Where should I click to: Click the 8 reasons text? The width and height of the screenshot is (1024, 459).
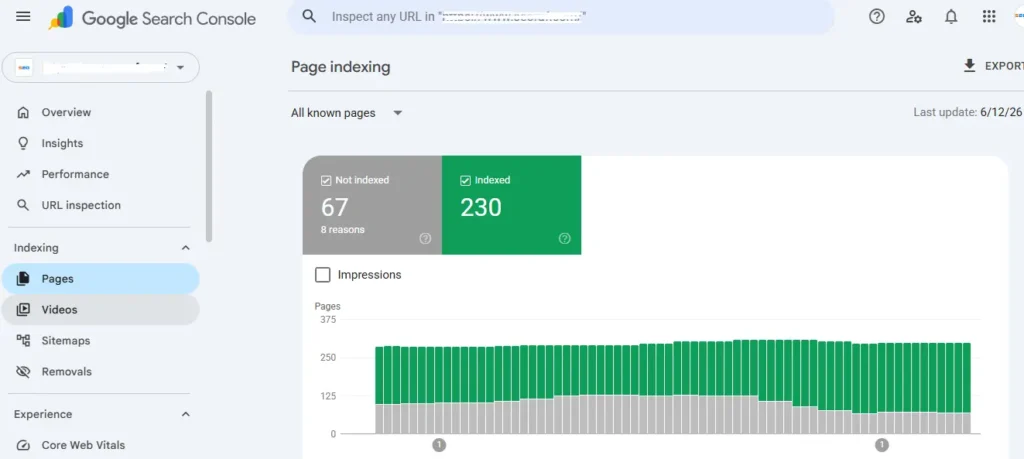[343, 230]
